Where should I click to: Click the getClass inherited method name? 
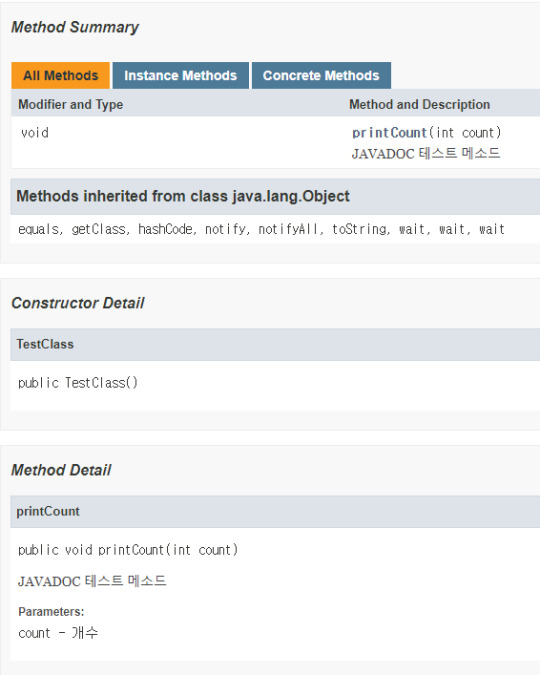[x=98, y=229]
